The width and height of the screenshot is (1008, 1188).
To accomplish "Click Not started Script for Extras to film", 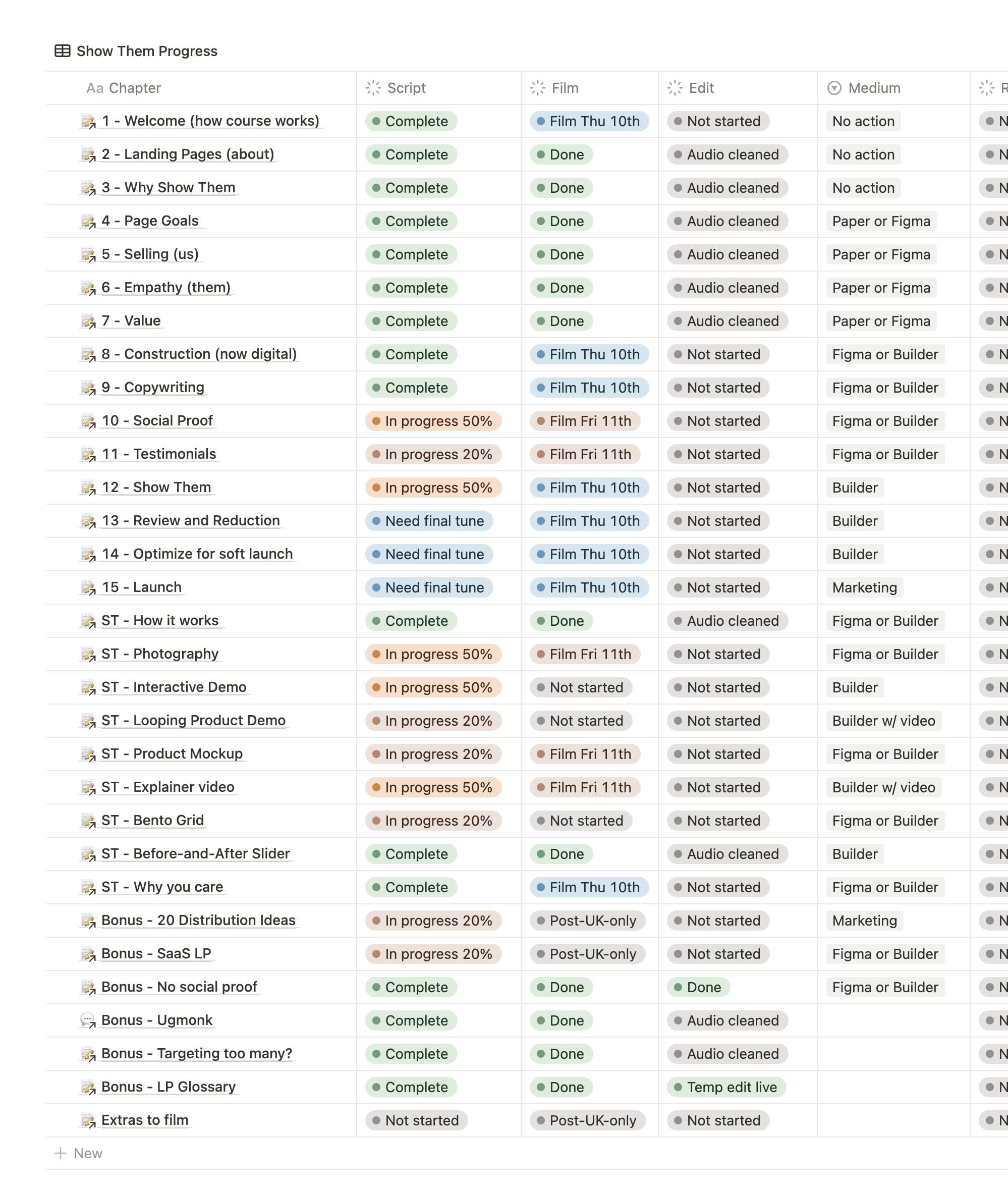I will [x=417, y=1120].
